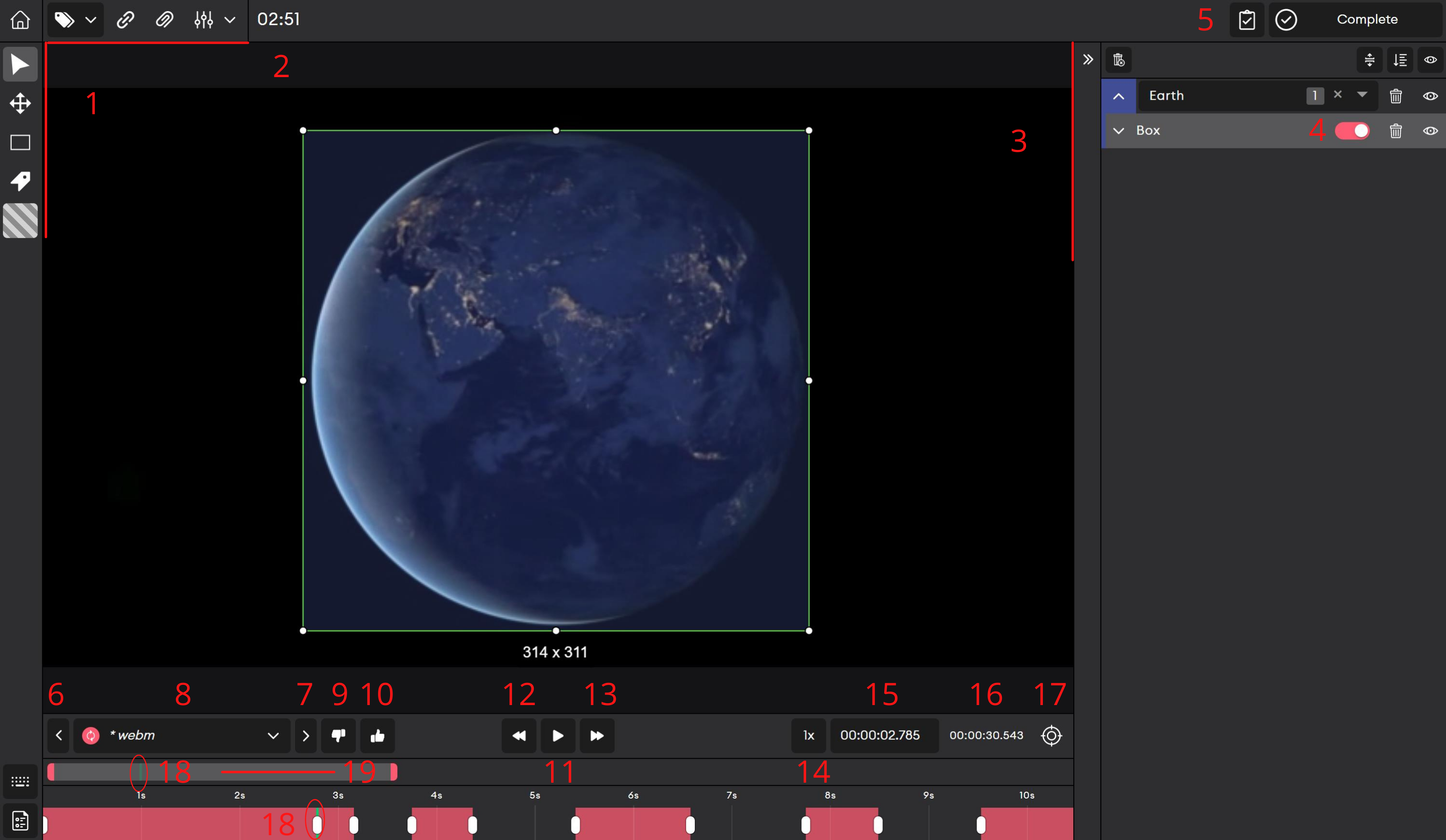Screen dimensions: 1446x840
Task: Click the keyframe marker near 3s playhead
Action: (x=317, y=825)
